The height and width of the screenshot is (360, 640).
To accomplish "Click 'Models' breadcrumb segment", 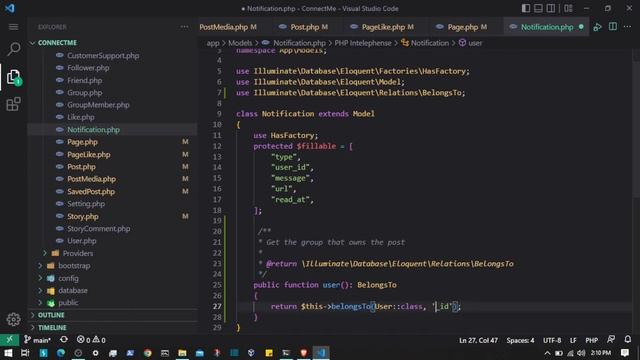I will [x=240, y=43].
